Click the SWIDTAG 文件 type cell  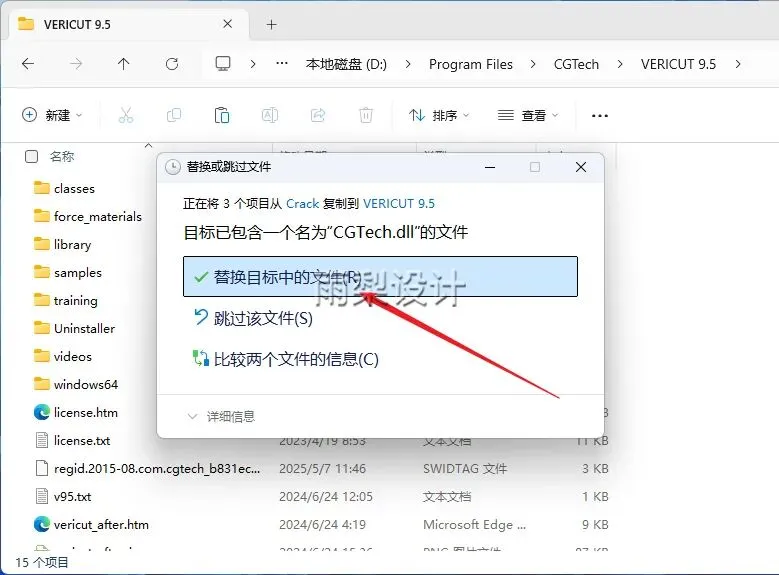click(465, 469)
